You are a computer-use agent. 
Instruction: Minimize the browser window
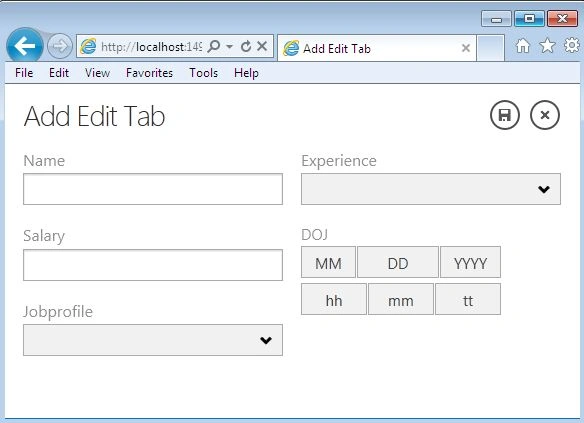(496, 19)
